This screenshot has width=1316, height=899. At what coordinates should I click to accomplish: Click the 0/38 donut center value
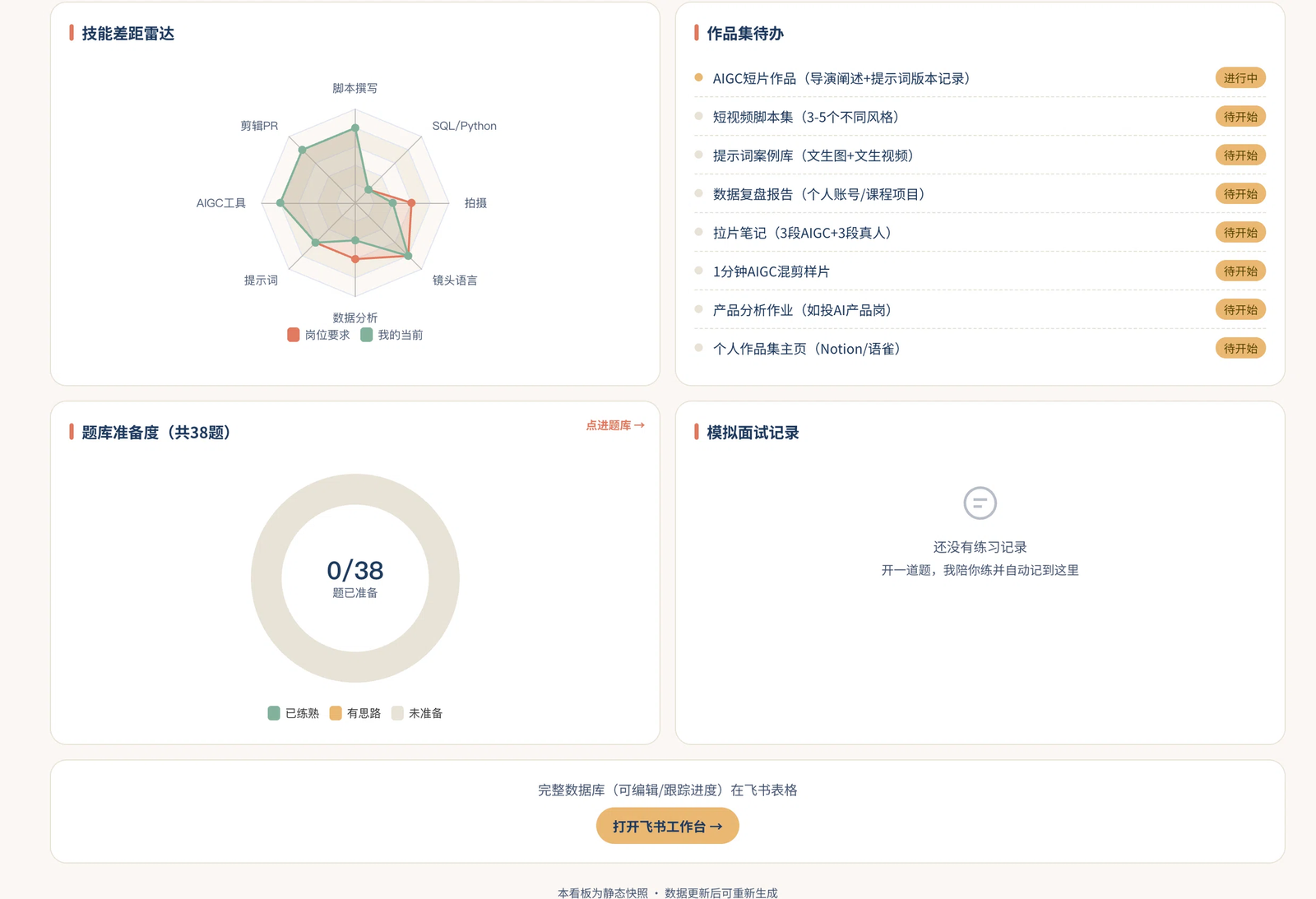tap(355, 570)
